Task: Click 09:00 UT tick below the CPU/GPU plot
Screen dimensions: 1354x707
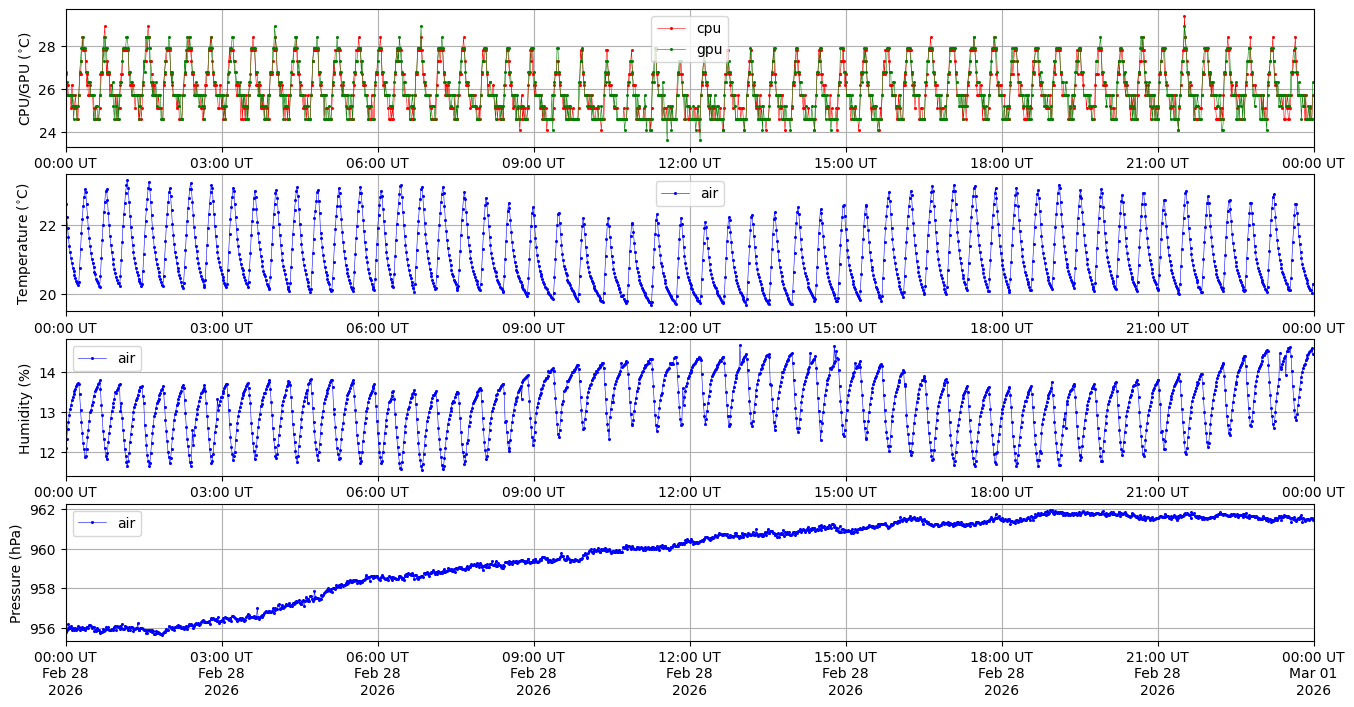Action: coord(533,162)
